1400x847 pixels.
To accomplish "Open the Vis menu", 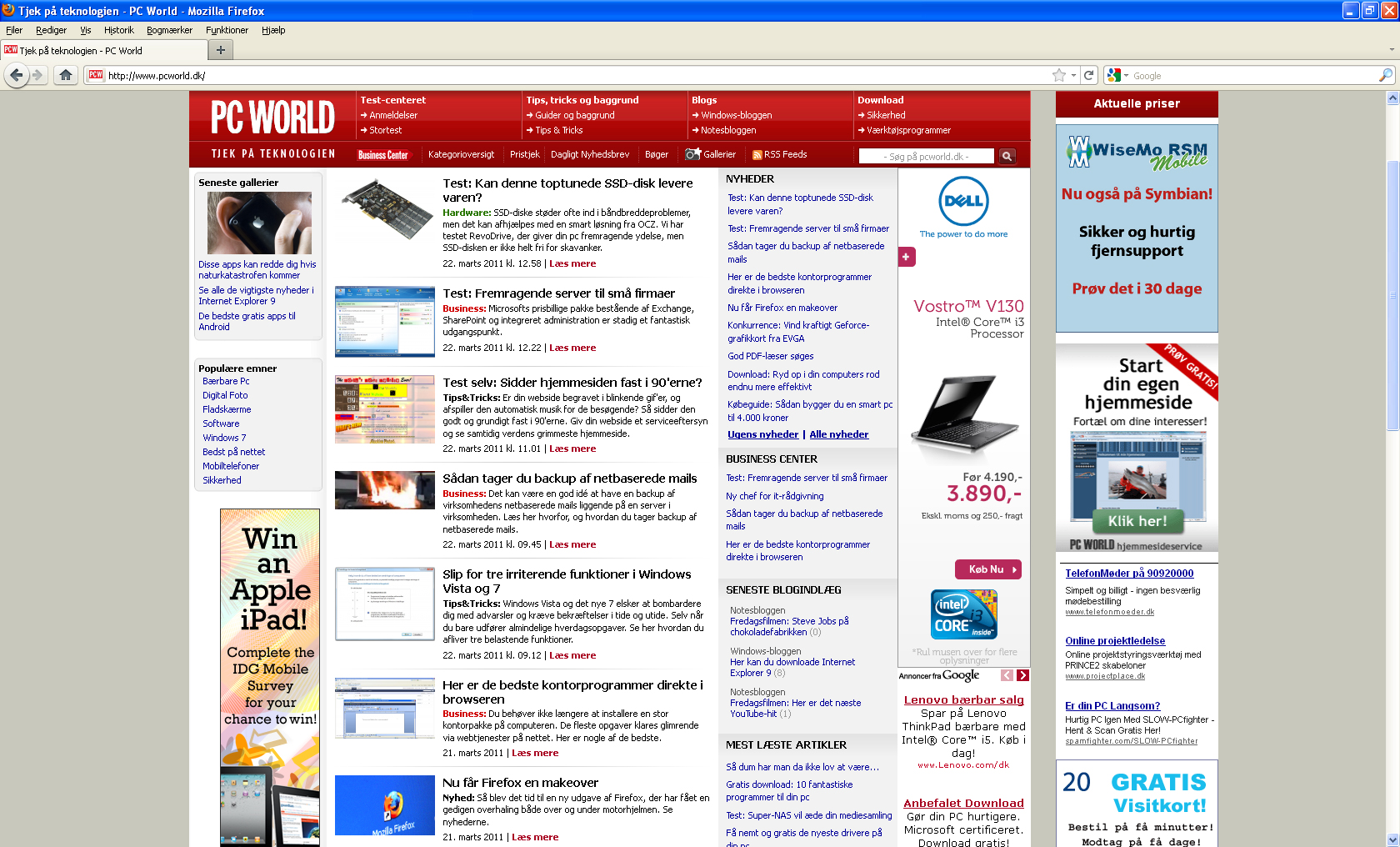I will 86,30.
